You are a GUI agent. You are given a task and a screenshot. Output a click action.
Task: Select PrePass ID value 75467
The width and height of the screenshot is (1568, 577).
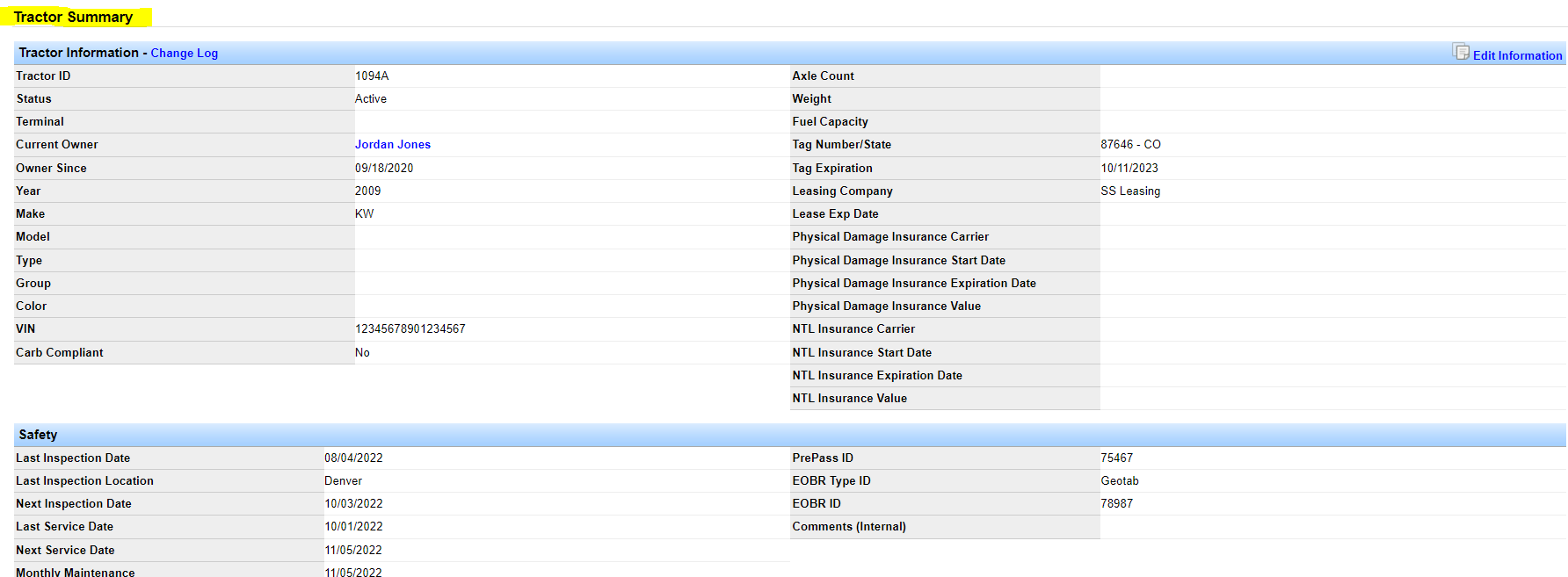[x=1116, y=458]
